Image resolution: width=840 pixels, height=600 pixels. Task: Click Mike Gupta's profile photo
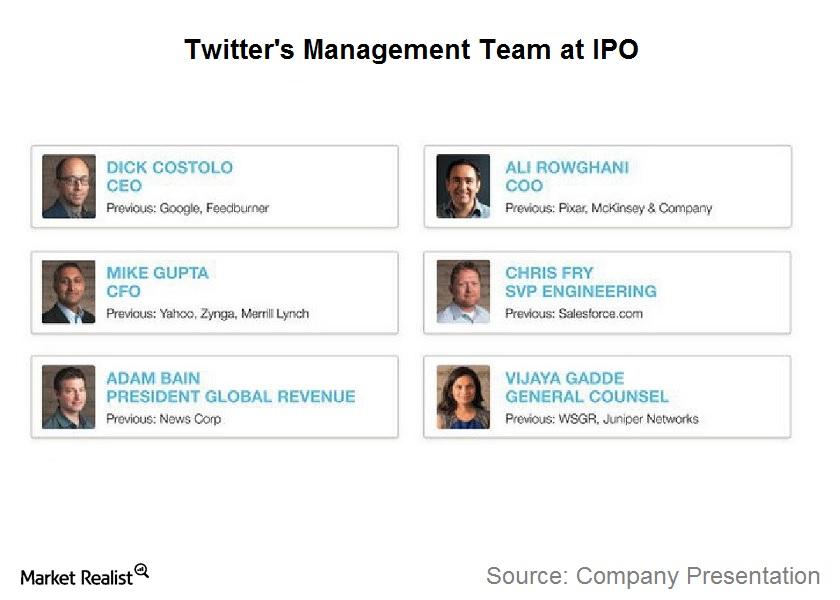pyautogui.click(x=69, y=292)
